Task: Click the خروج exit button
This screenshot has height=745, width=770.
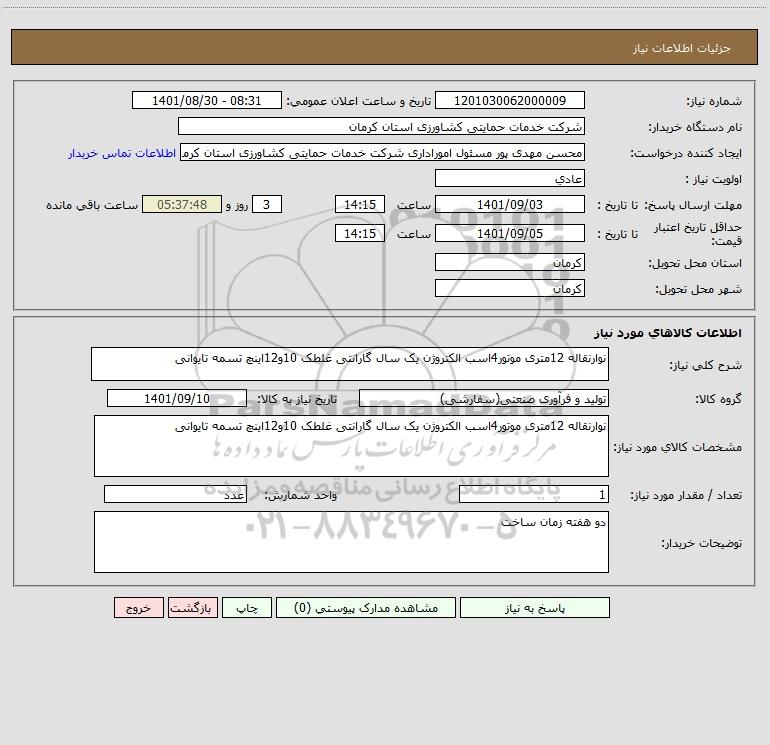Action: coord(138,607)
